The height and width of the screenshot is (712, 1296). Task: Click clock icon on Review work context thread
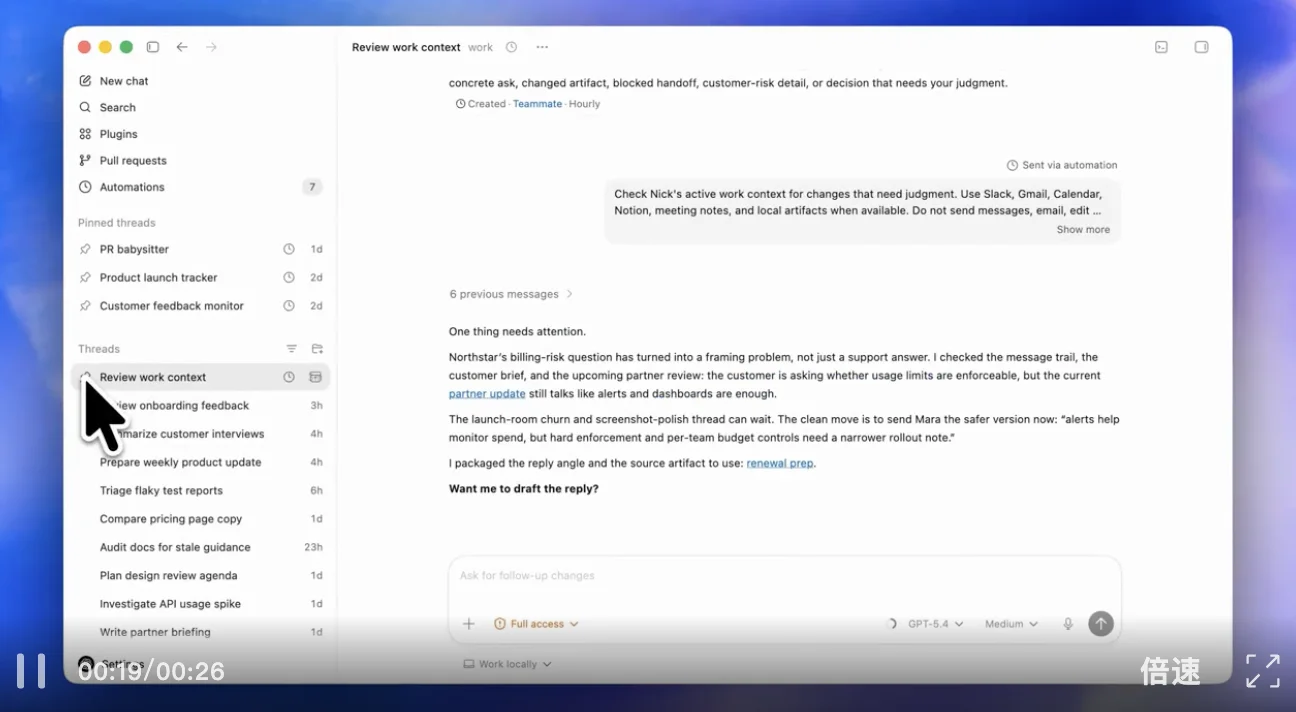tap(289, 377)
